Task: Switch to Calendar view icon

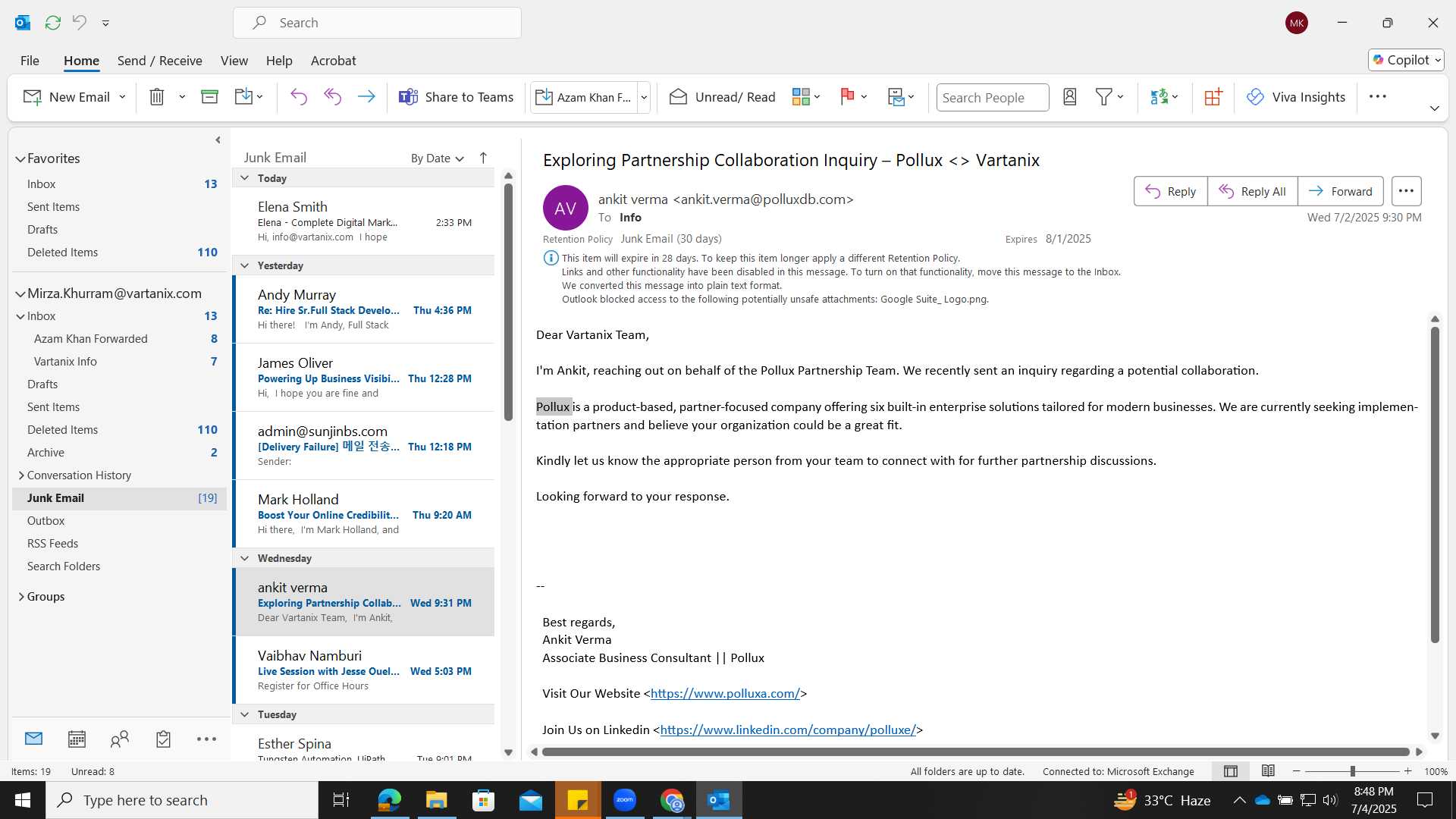Action: 77,739
